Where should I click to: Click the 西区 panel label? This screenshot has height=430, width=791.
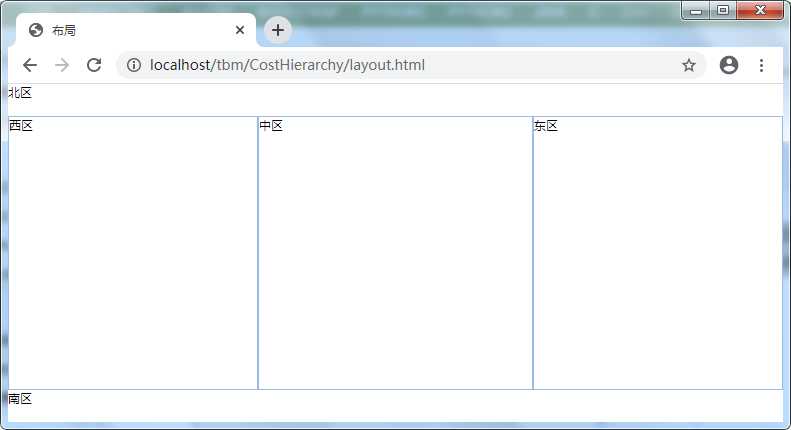[21, 126]
